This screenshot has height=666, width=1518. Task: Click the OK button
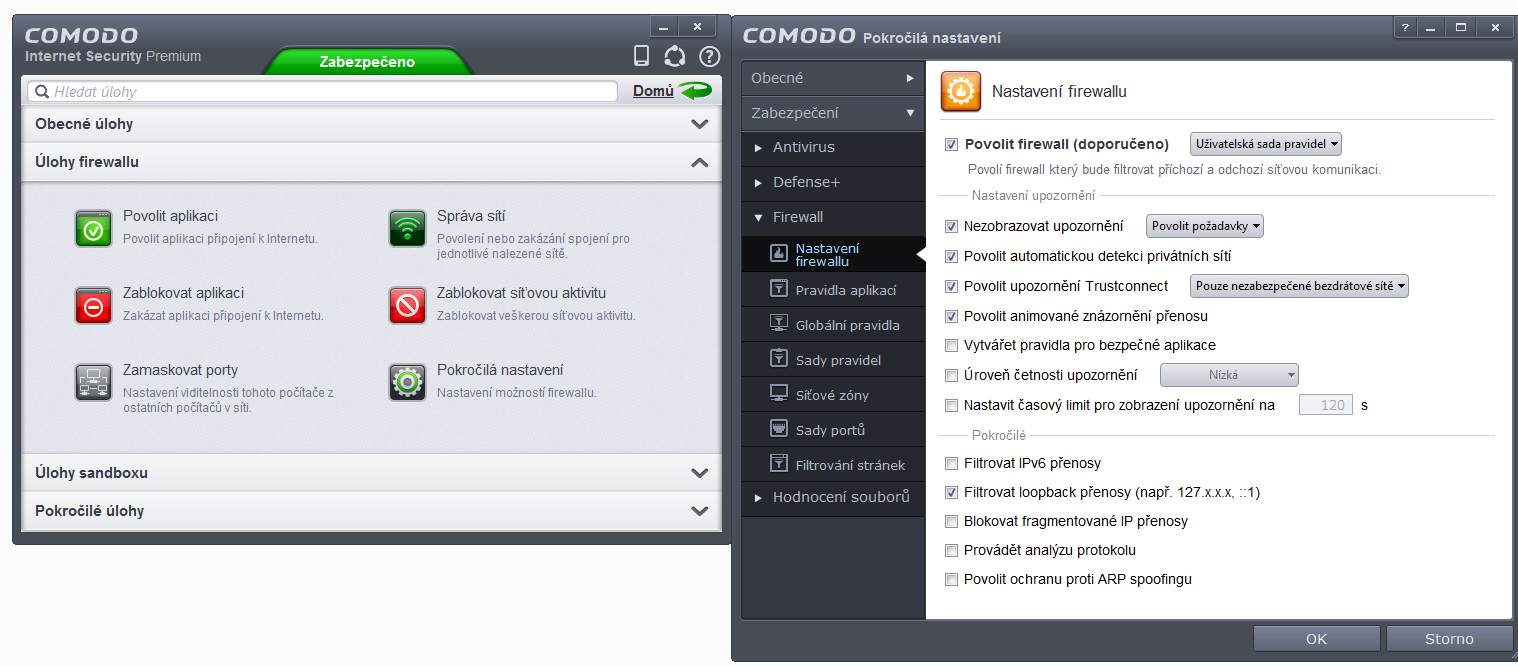pos(1316,639)
